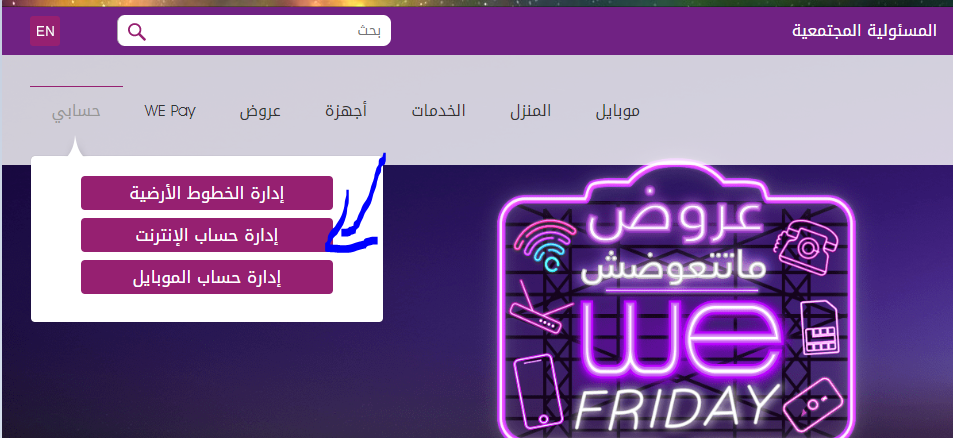
Task: Expand the الخدمات services menu
Action: pos(438,111)
